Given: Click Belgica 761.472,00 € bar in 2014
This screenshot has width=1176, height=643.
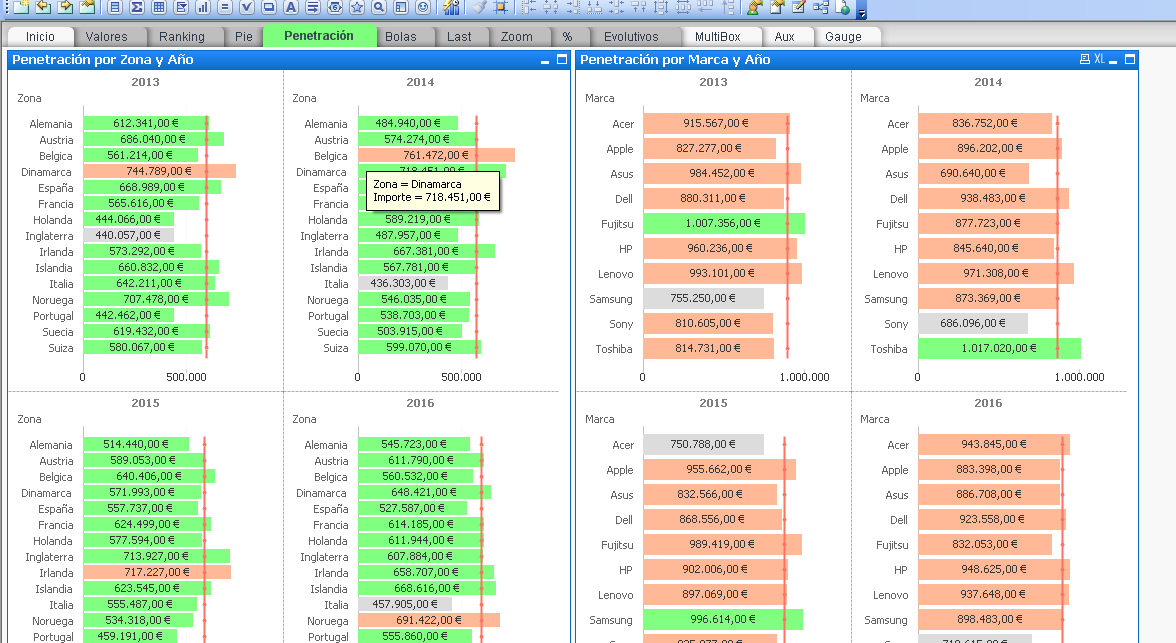Looking at the screenshot, I should coord(436,155).
